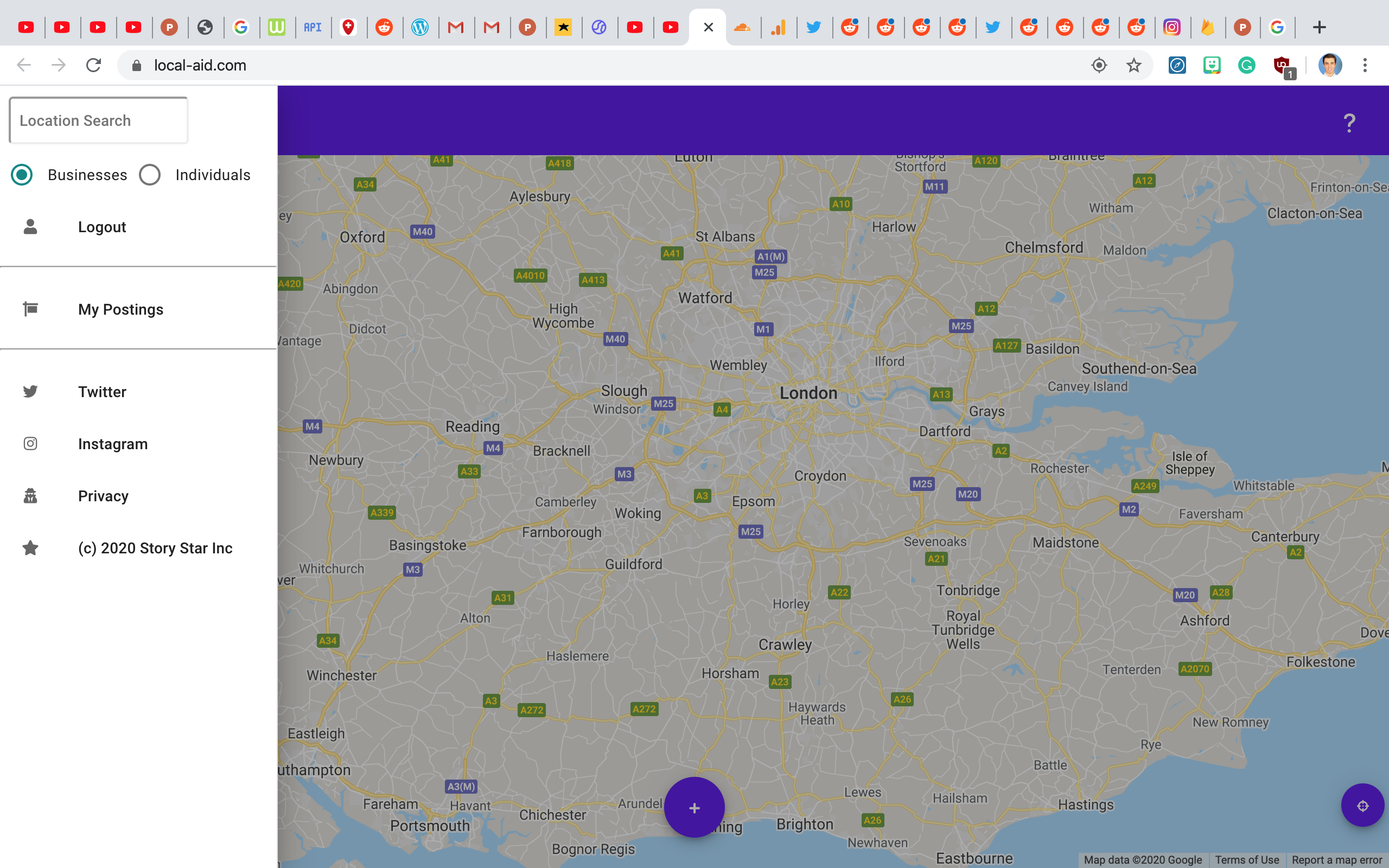The image size is (1389, 868).
Task: Select the Individuals radio button
Action: point(150,175)
